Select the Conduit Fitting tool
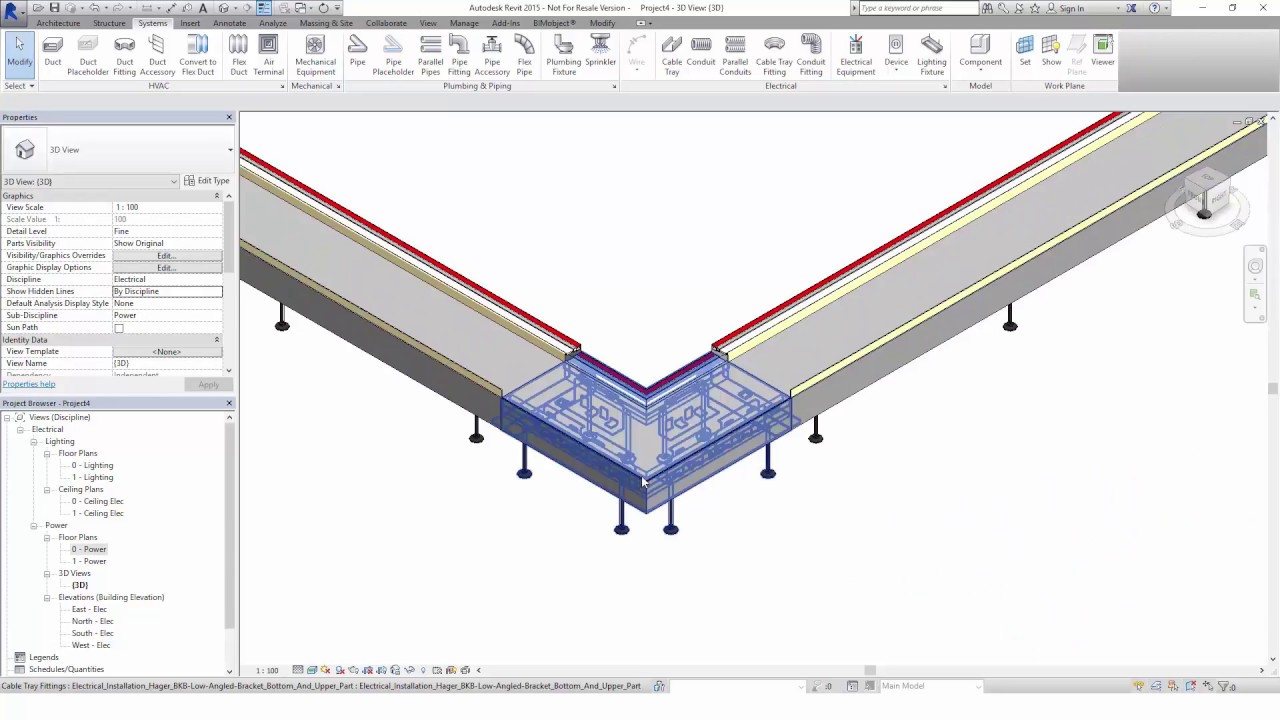Image resolution: width=1280 pixels, height=720 pixels. tap(811, 54)
